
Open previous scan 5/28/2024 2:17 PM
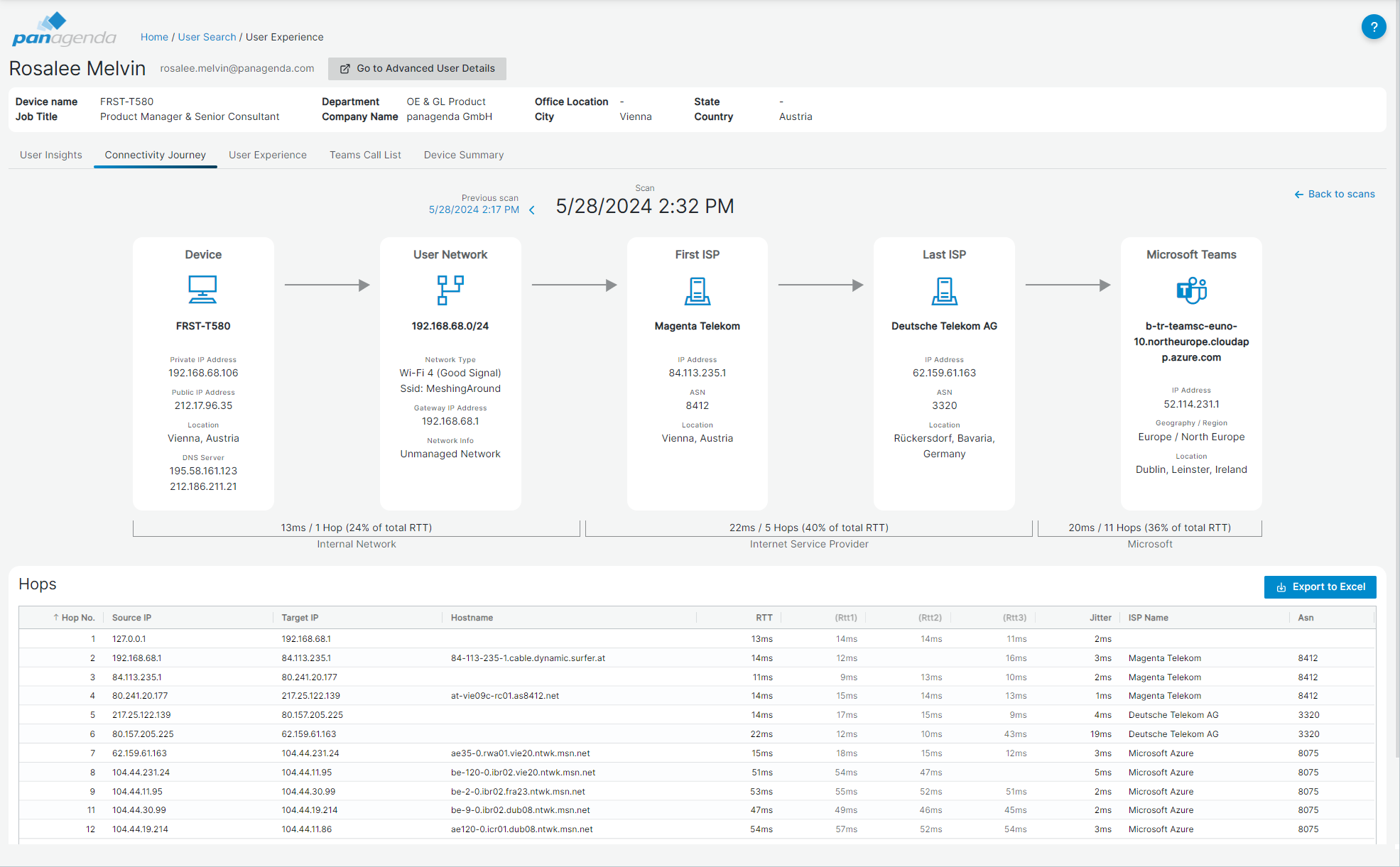[x=474, y=209]
